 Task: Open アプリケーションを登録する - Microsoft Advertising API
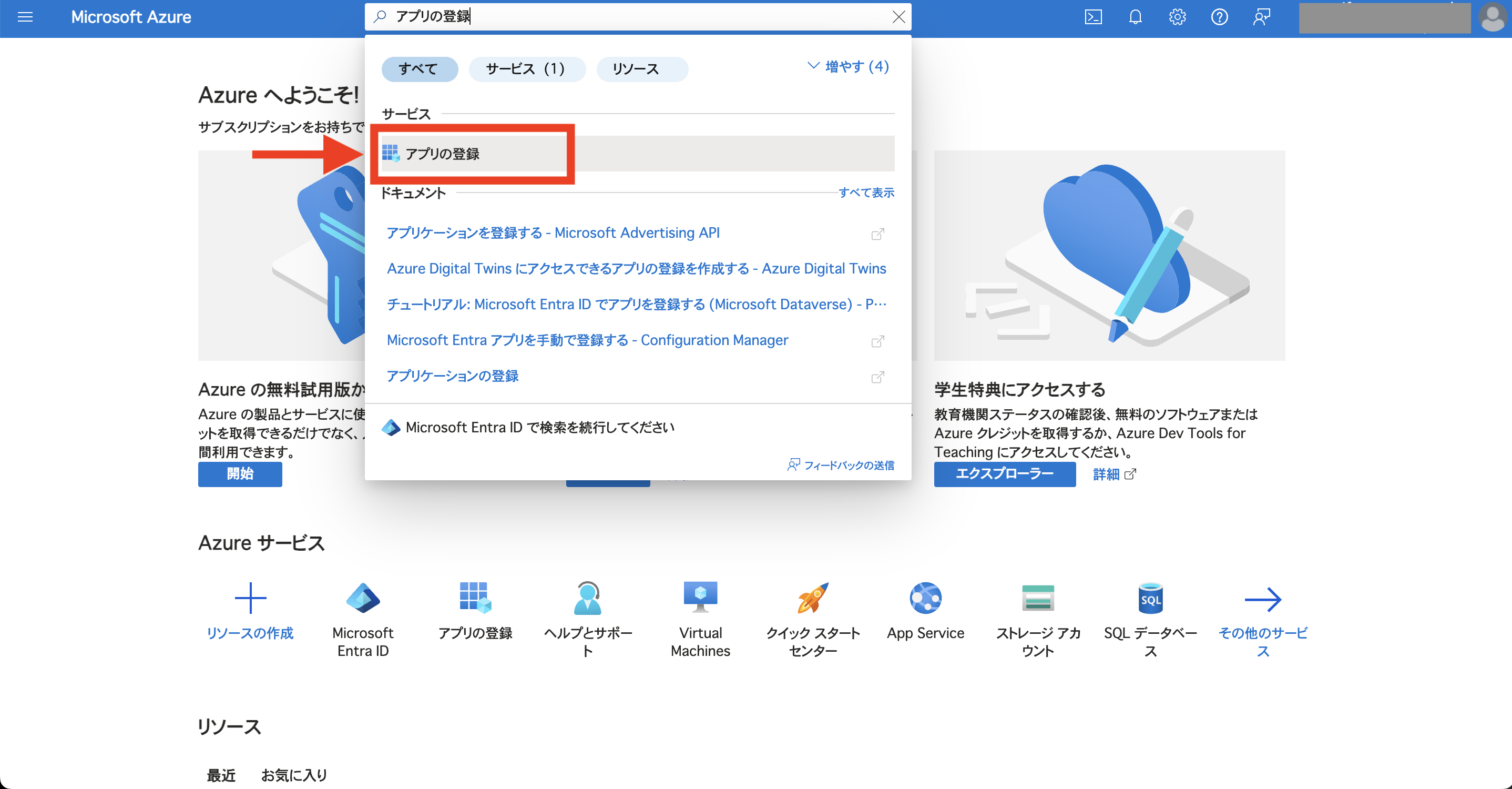tap(553, 233)
